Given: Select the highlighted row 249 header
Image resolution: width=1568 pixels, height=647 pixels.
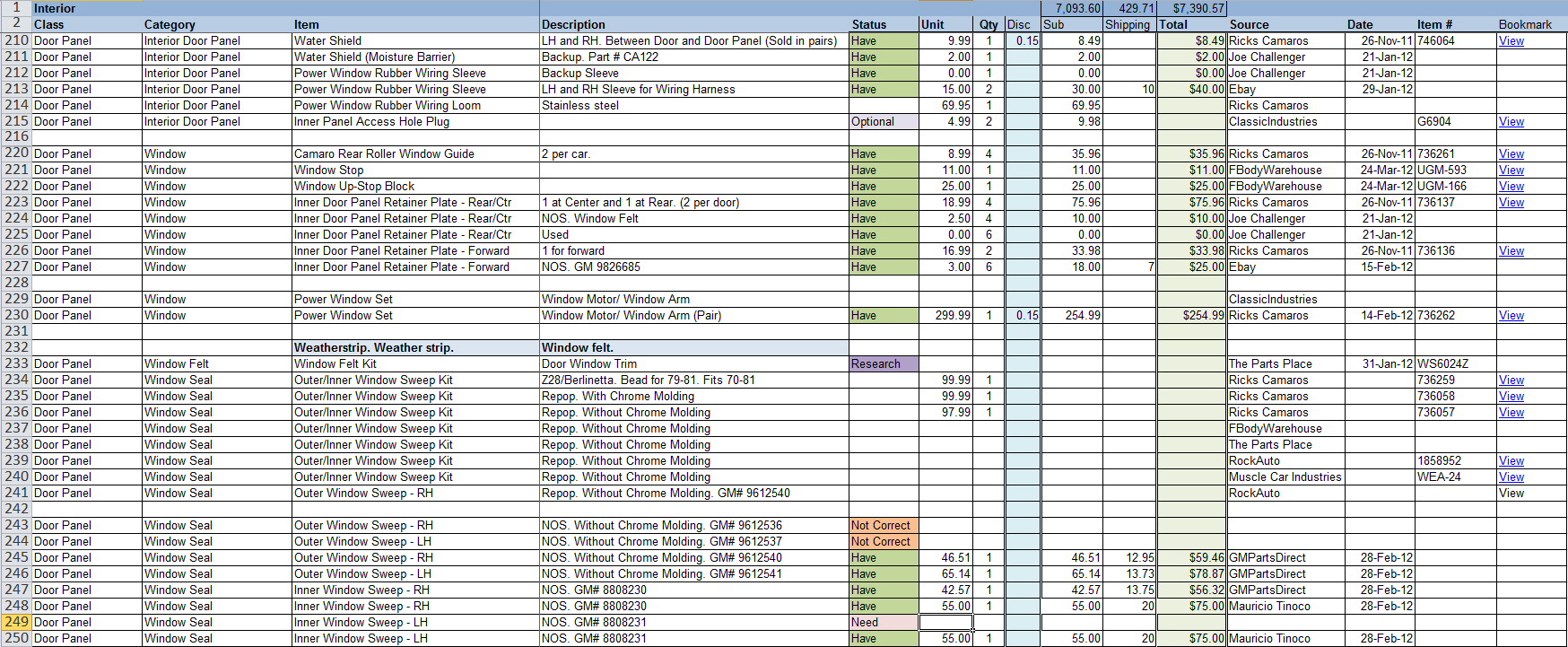Looking at the screenshot, I should point(16,622).
